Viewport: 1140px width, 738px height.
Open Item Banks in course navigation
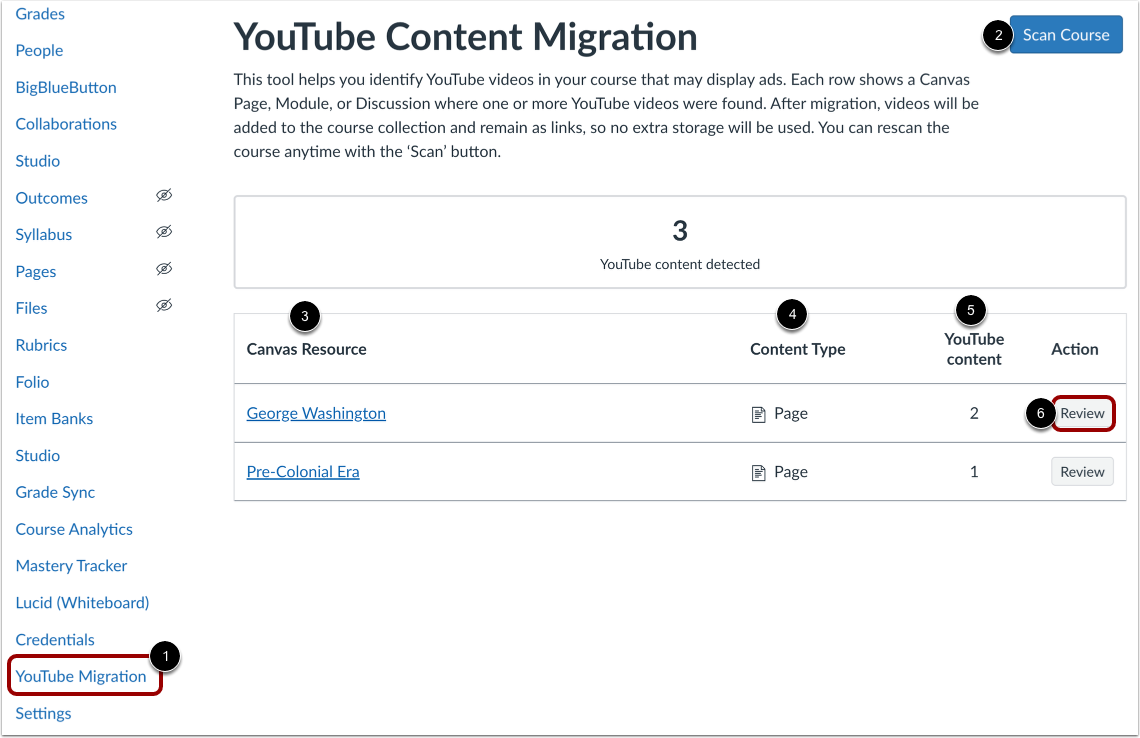[x=54, y=418]
